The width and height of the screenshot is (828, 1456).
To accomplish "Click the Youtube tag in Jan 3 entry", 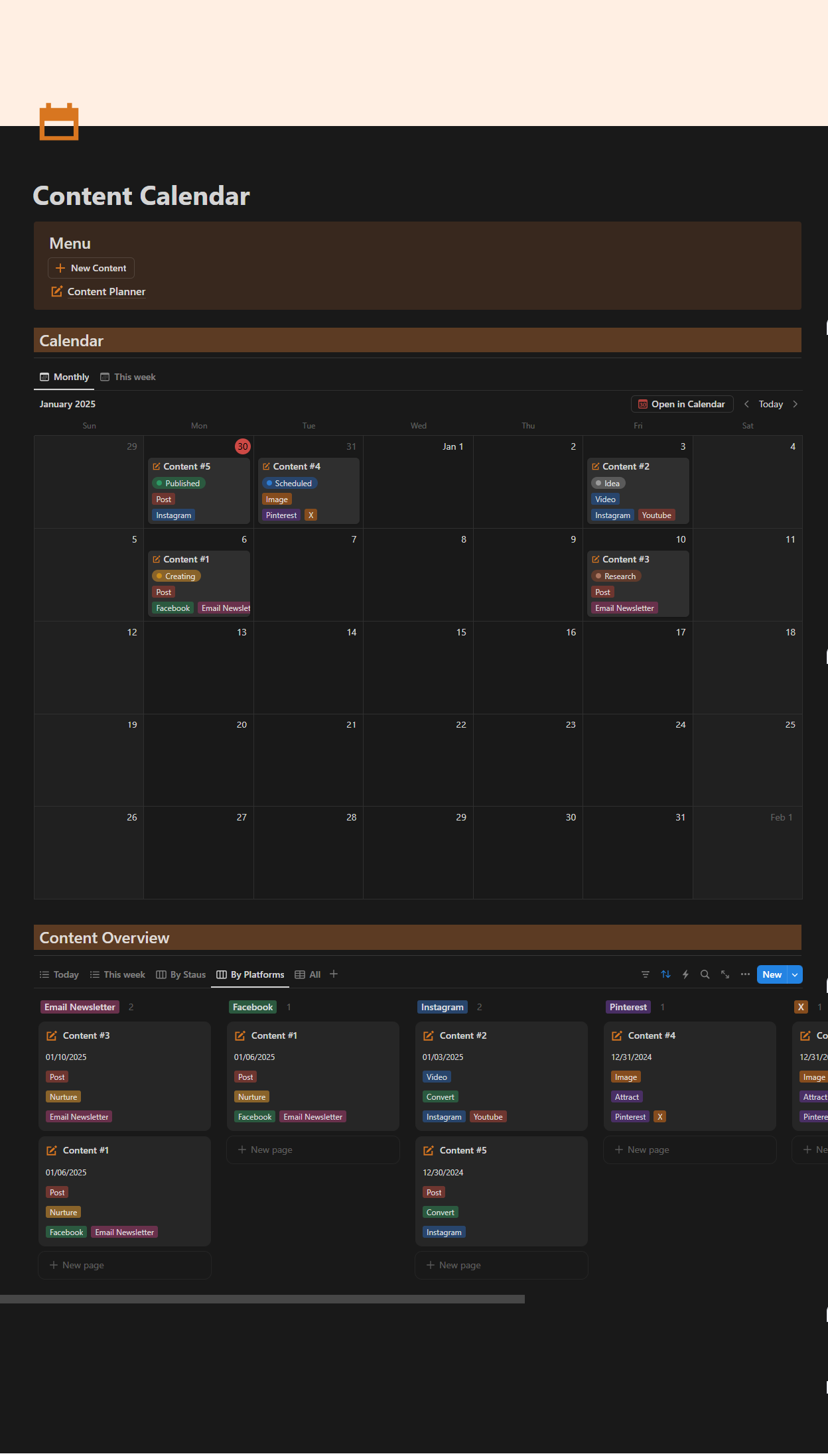I will [x=656, y=515].
